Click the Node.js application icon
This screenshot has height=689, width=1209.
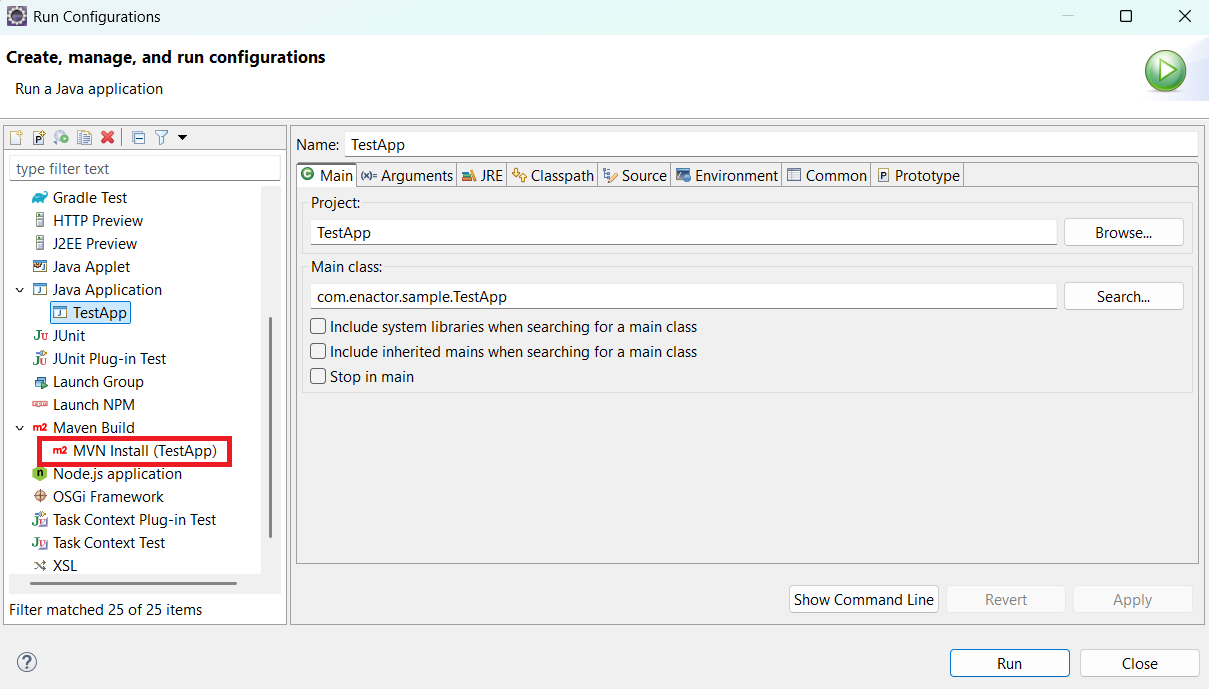click(x=40, y=474)
